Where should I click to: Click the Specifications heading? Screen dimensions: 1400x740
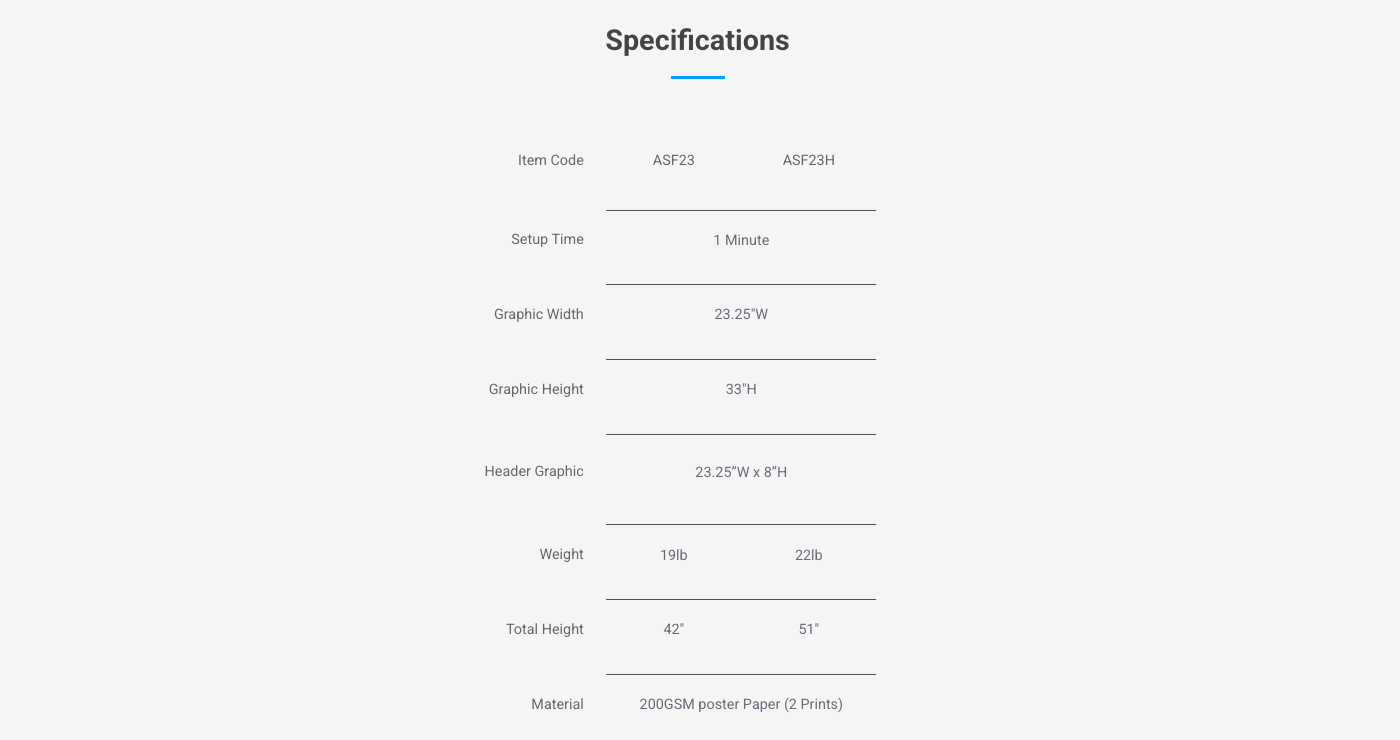click(697, 41)
